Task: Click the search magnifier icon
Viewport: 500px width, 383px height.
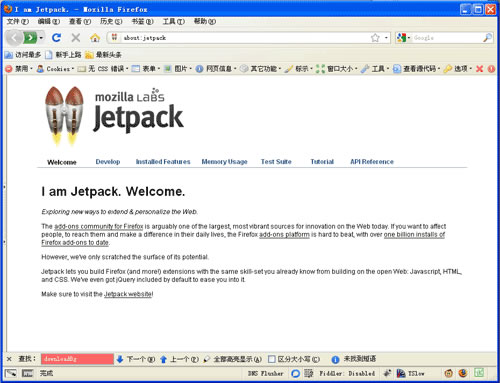Action: click(x=487, y=38)
